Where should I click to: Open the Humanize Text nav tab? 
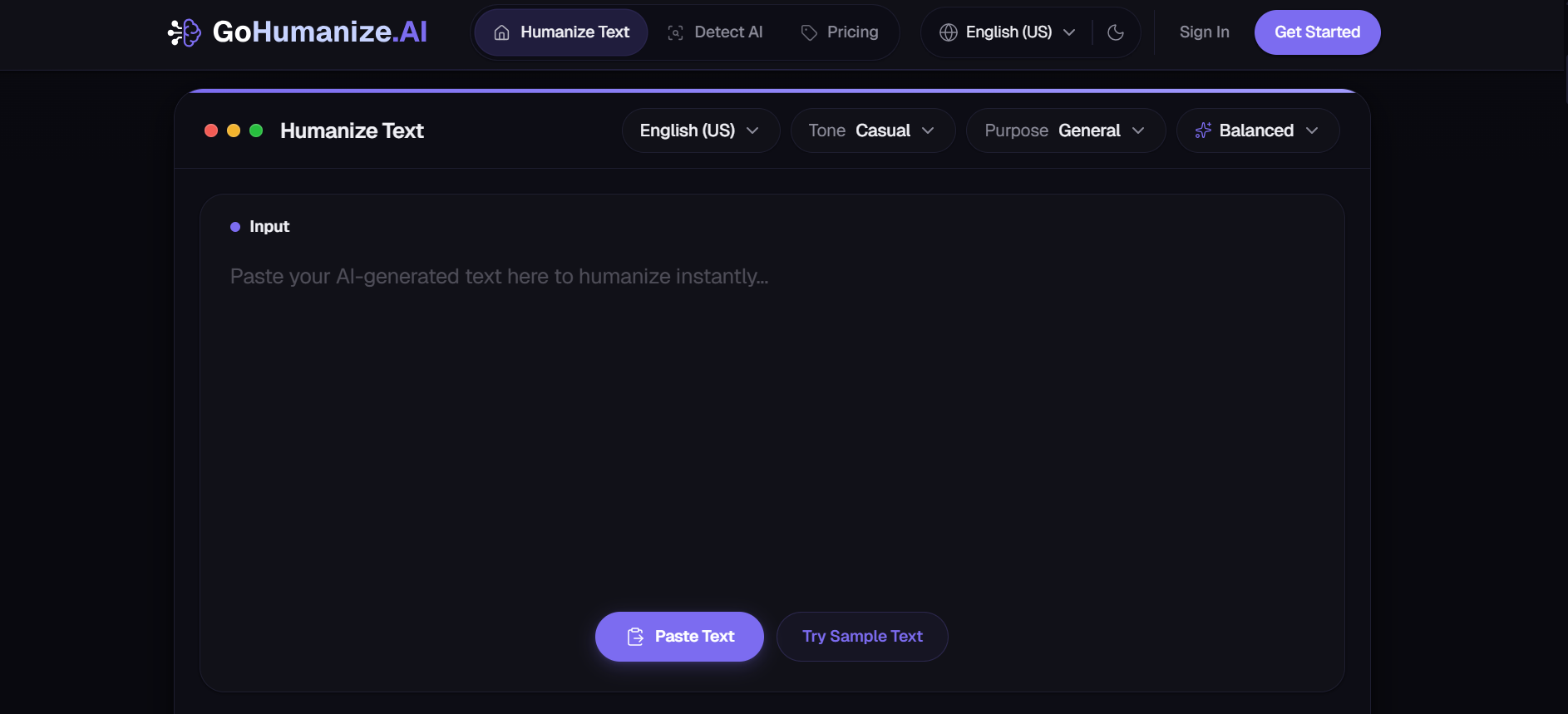[x=561, y=32]
